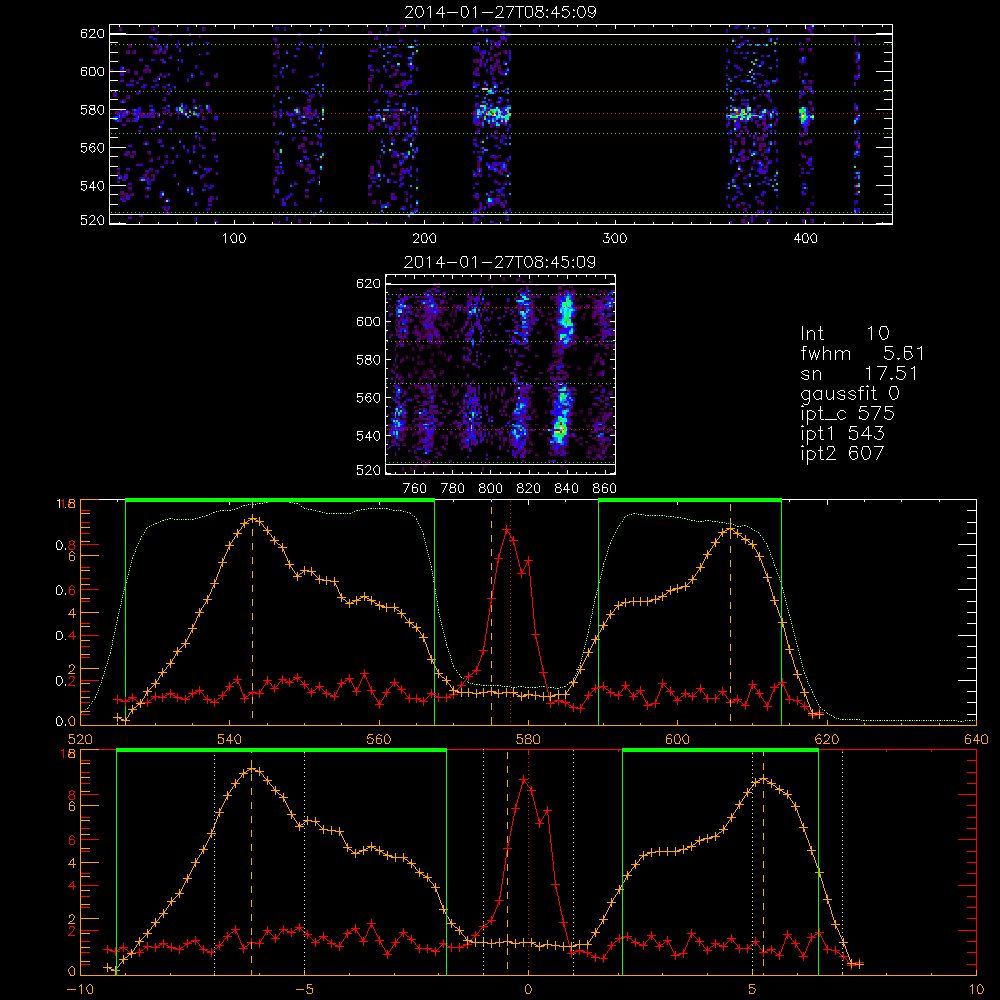
Task: Click x-axis label 800 on middle image
Action: 490,489
